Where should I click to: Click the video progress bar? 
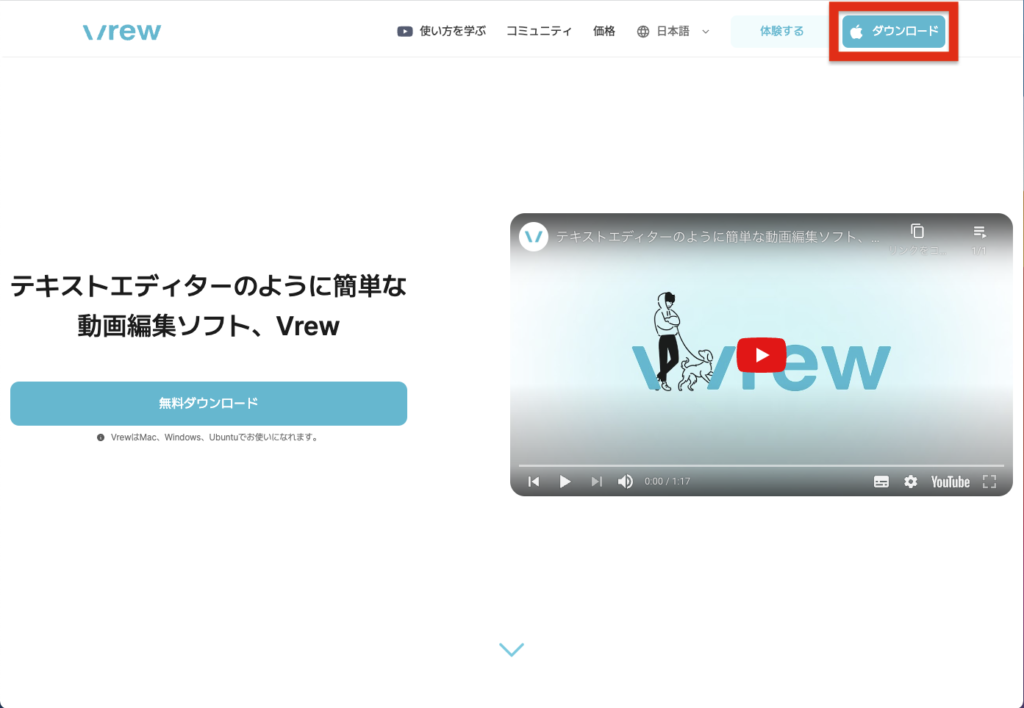tap(760, 466)
